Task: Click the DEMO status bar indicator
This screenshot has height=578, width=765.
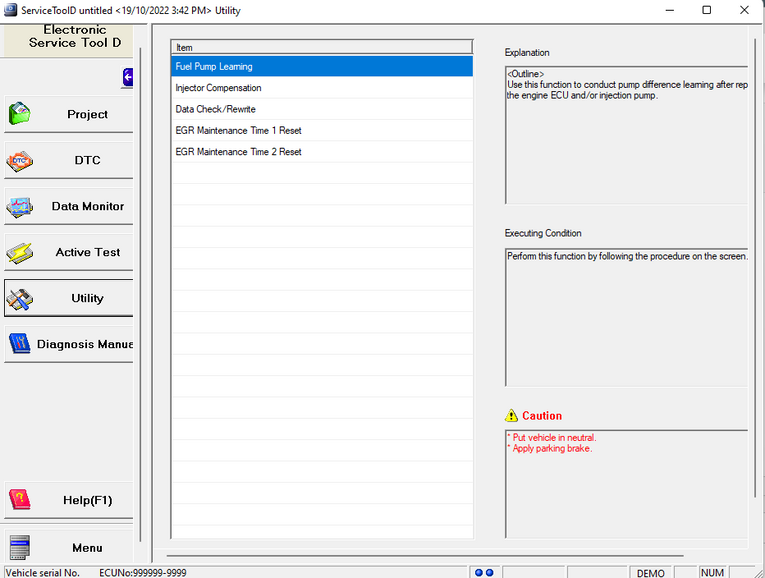Action: pyautogui.click(x=650, y=572)
